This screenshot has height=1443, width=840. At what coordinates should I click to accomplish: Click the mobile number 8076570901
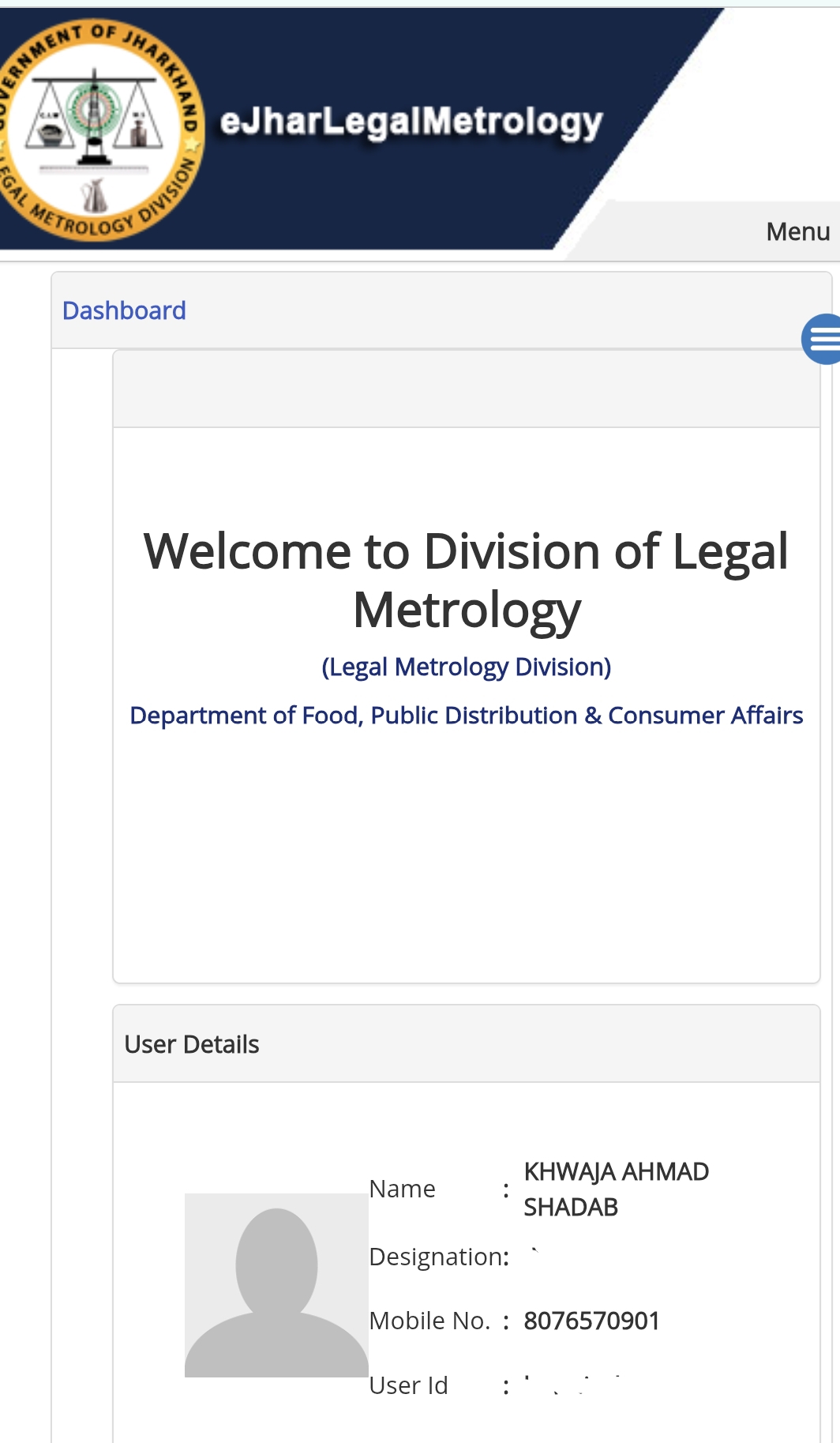coord(591,1321)
